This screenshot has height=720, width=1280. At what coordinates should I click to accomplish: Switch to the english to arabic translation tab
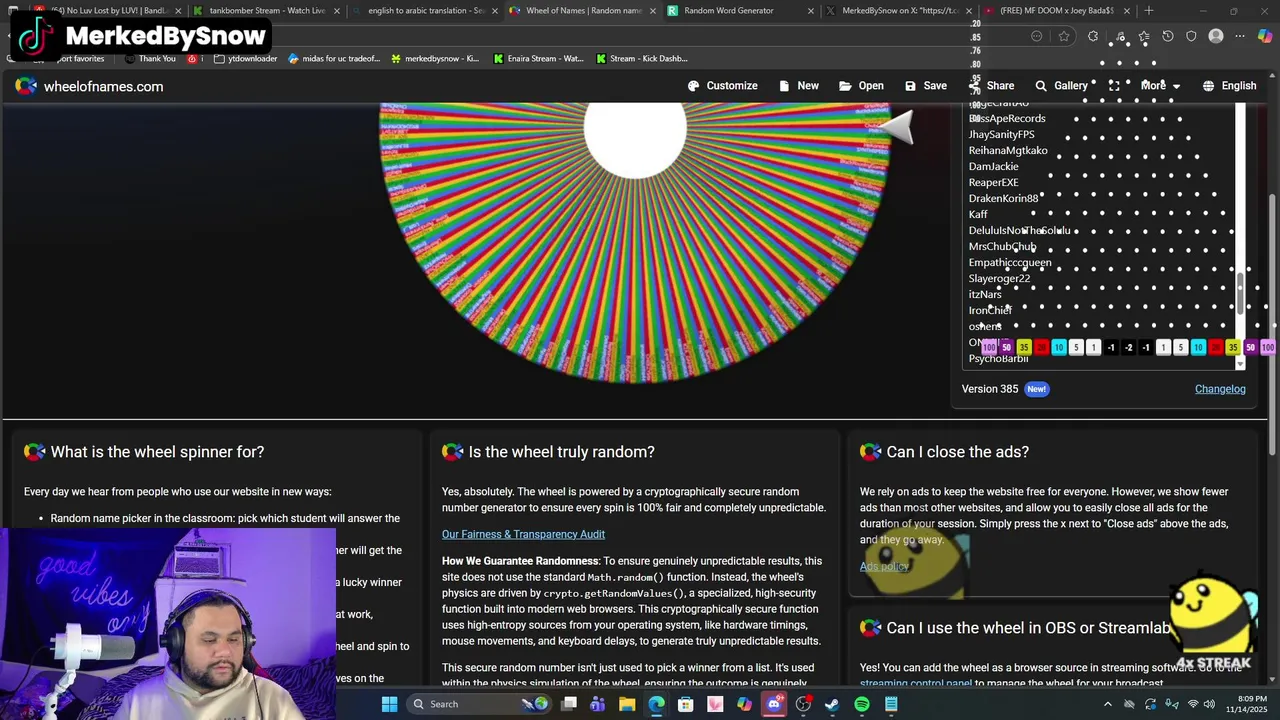[x=426, y=11]
